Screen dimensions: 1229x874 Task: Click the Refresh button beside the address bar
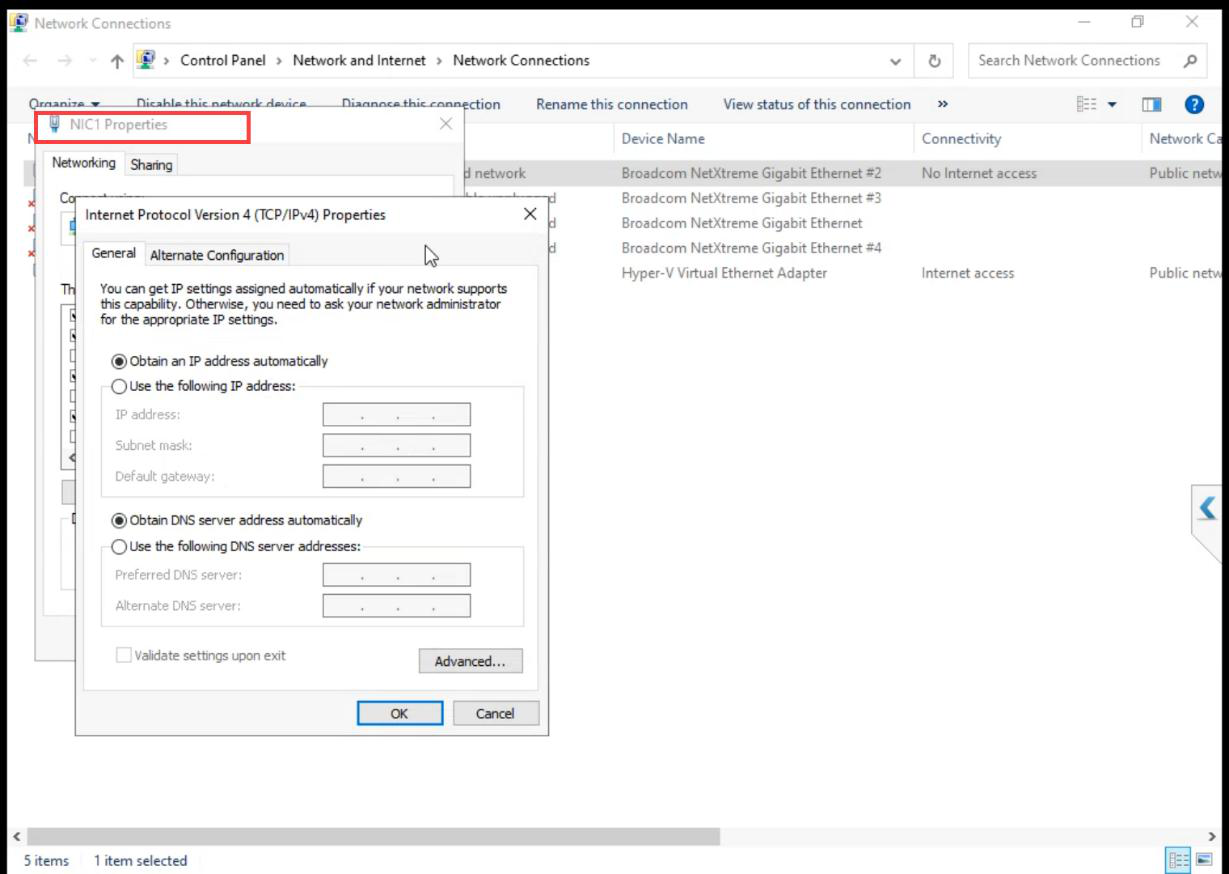(934, 61)
